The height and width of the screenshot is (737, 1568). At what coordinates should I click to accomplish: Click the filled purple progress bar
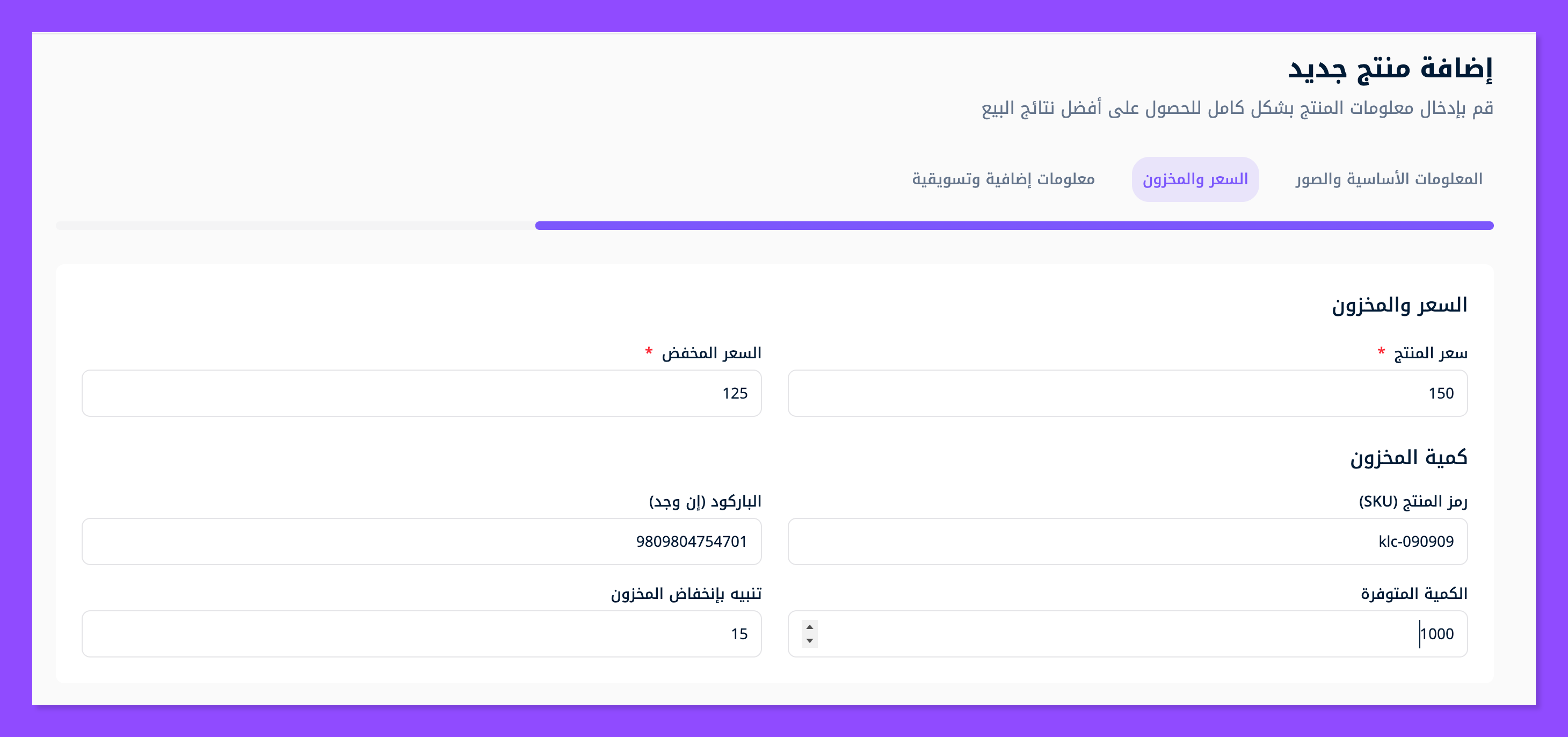(x=1014, y=226)
